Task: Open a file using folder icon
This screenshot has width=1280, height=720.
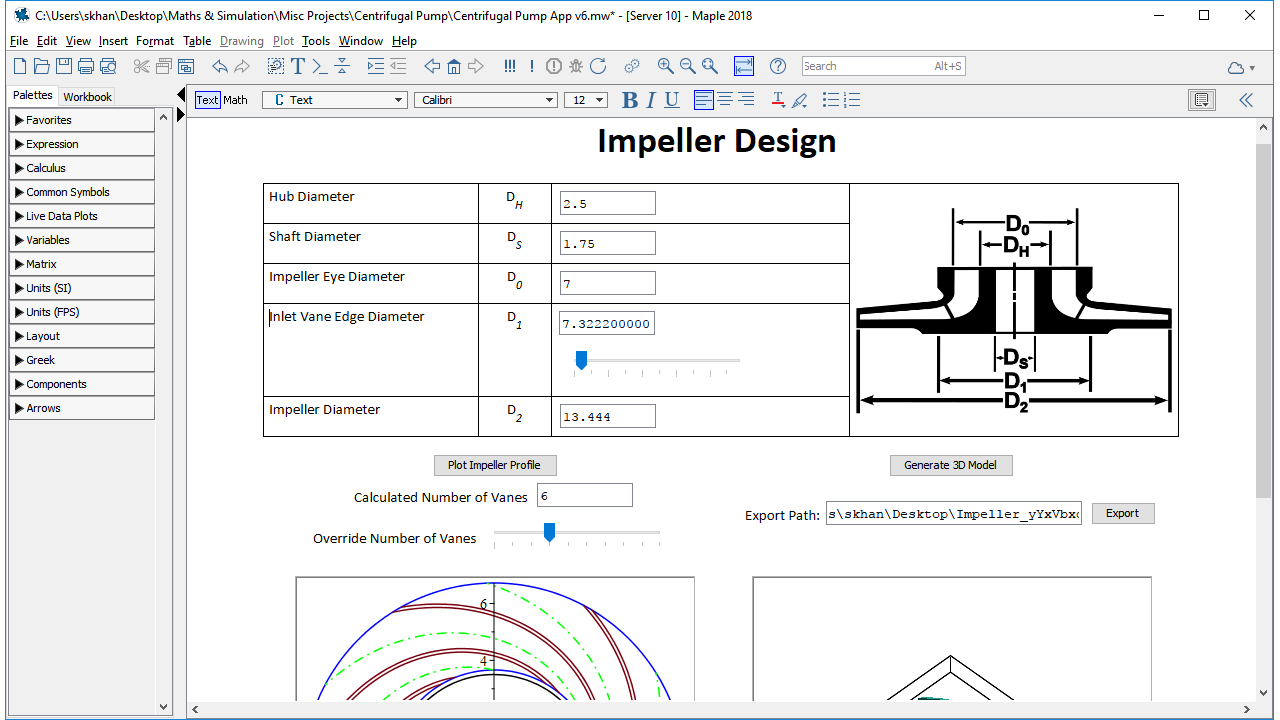Action: (x=41, y=66)
